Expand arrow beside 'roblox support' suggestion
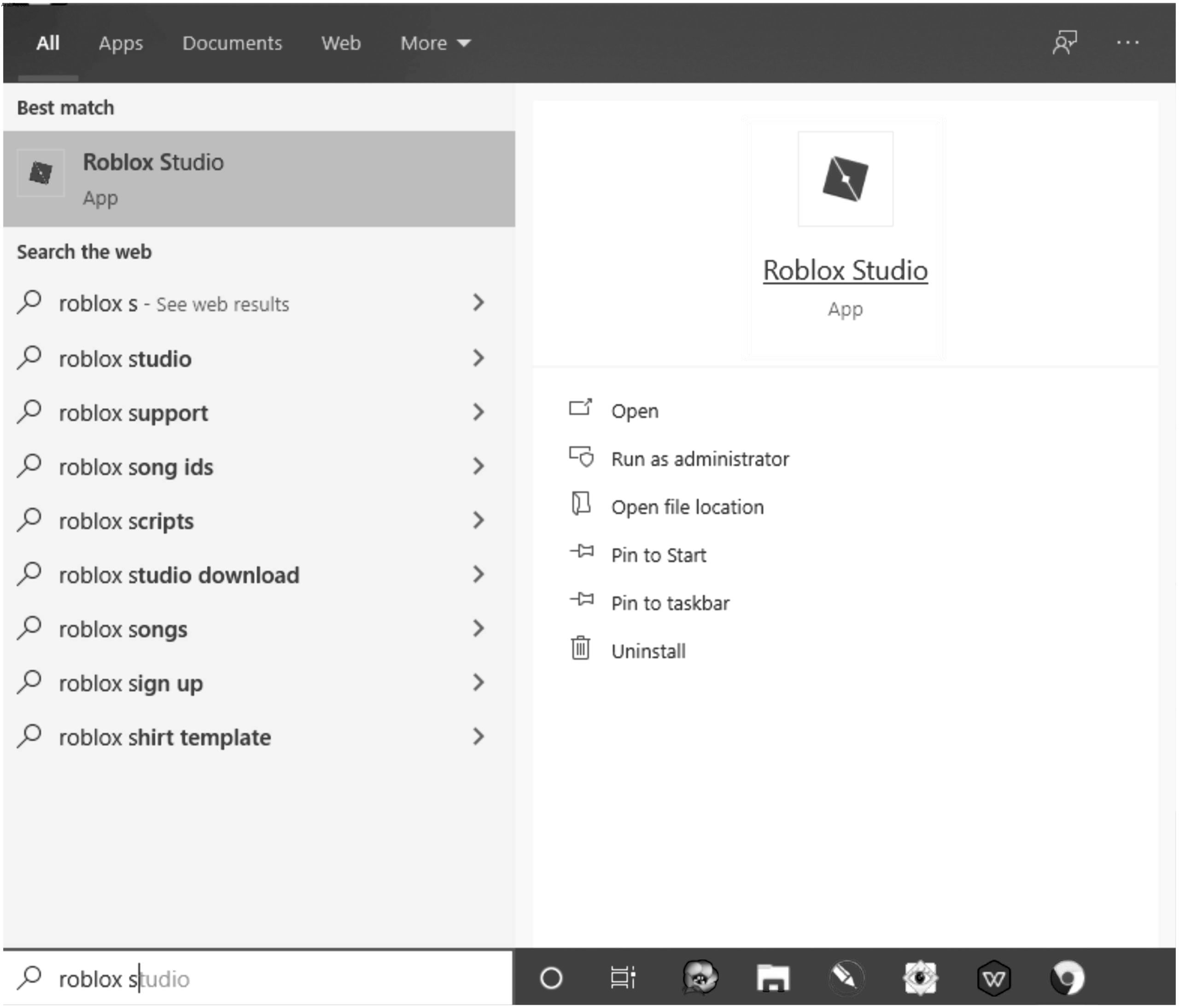The width and height of the screenshot is (1179, 1008). pyautogui.click(x=479, y=412)
